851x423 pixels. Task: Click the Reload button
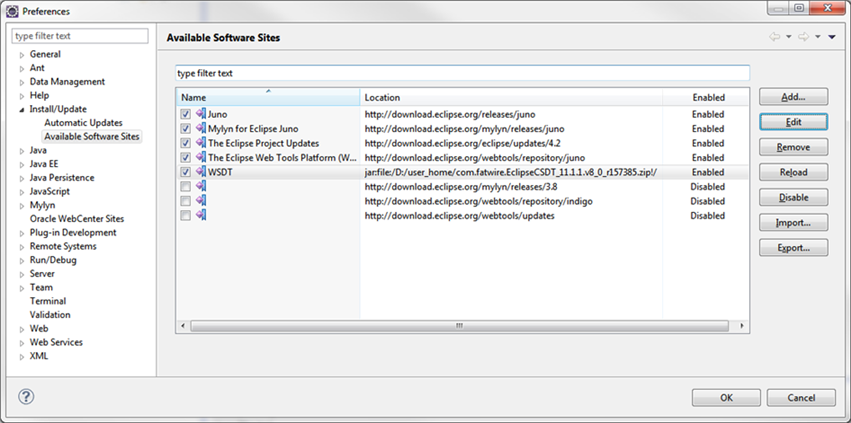(793, 172)
